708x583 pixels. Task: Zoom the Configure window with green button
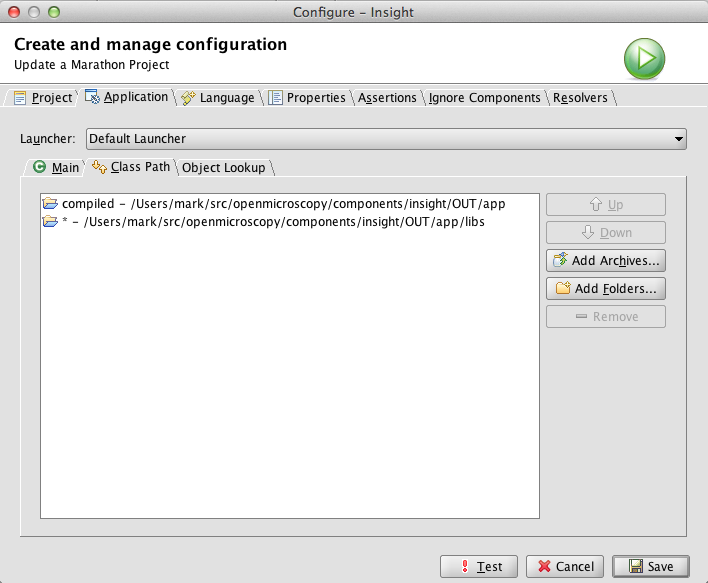click(x=54, y=12)
